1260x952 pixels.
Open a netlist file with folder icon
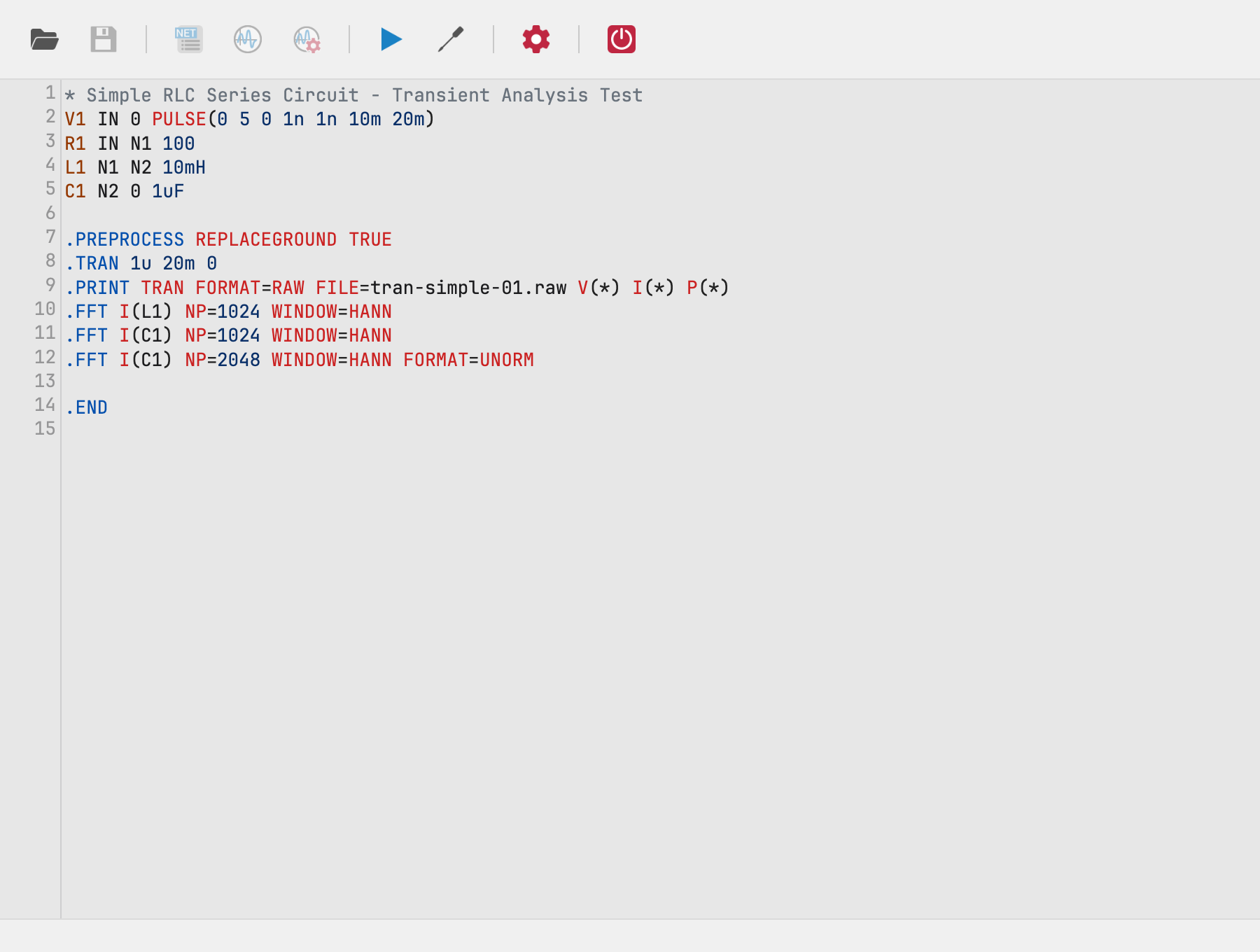point(45,39)
